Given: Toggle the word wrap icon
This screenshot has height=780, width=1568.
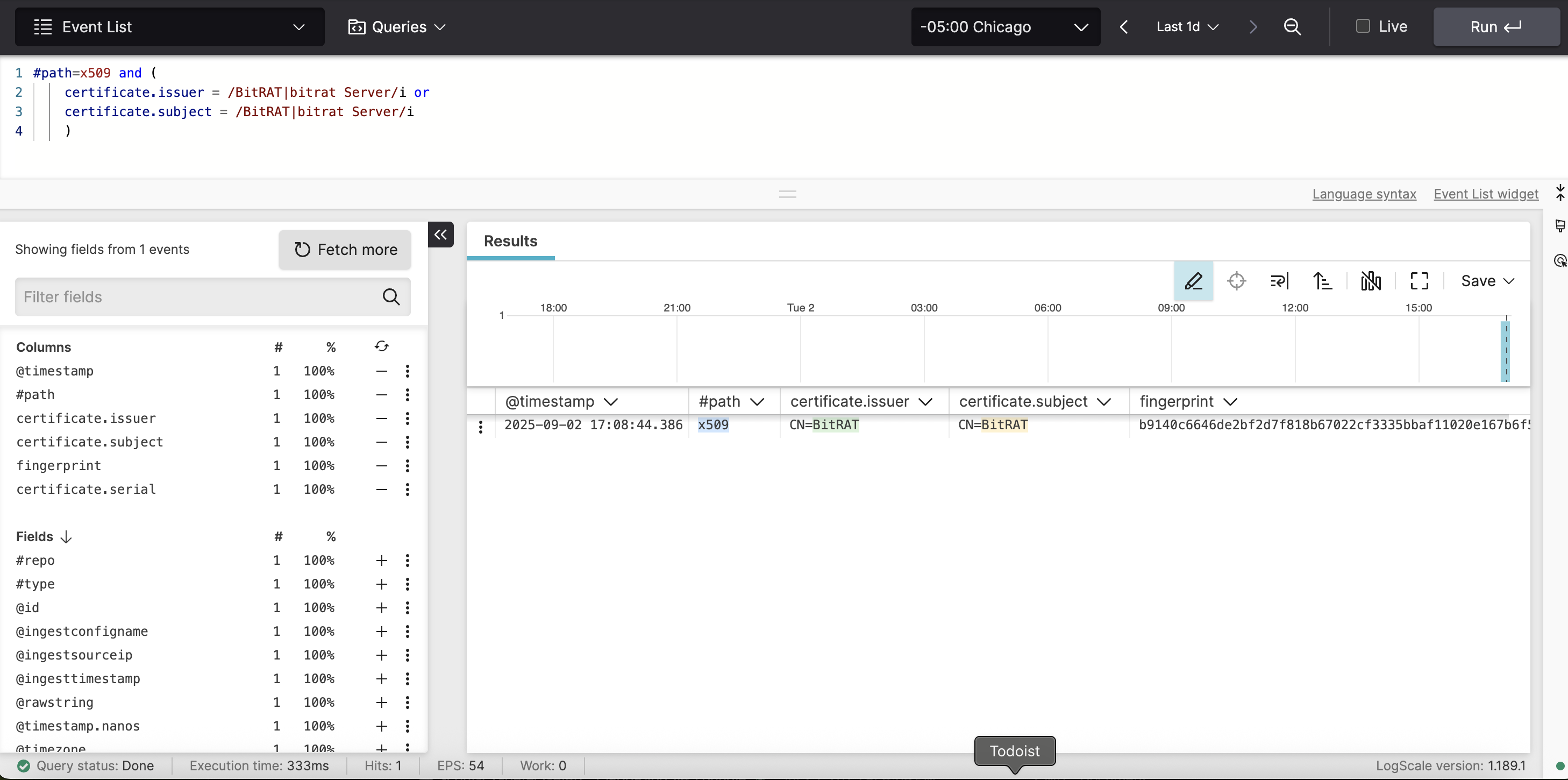Looking at the screenshot, I should [x=1279, y=281].
